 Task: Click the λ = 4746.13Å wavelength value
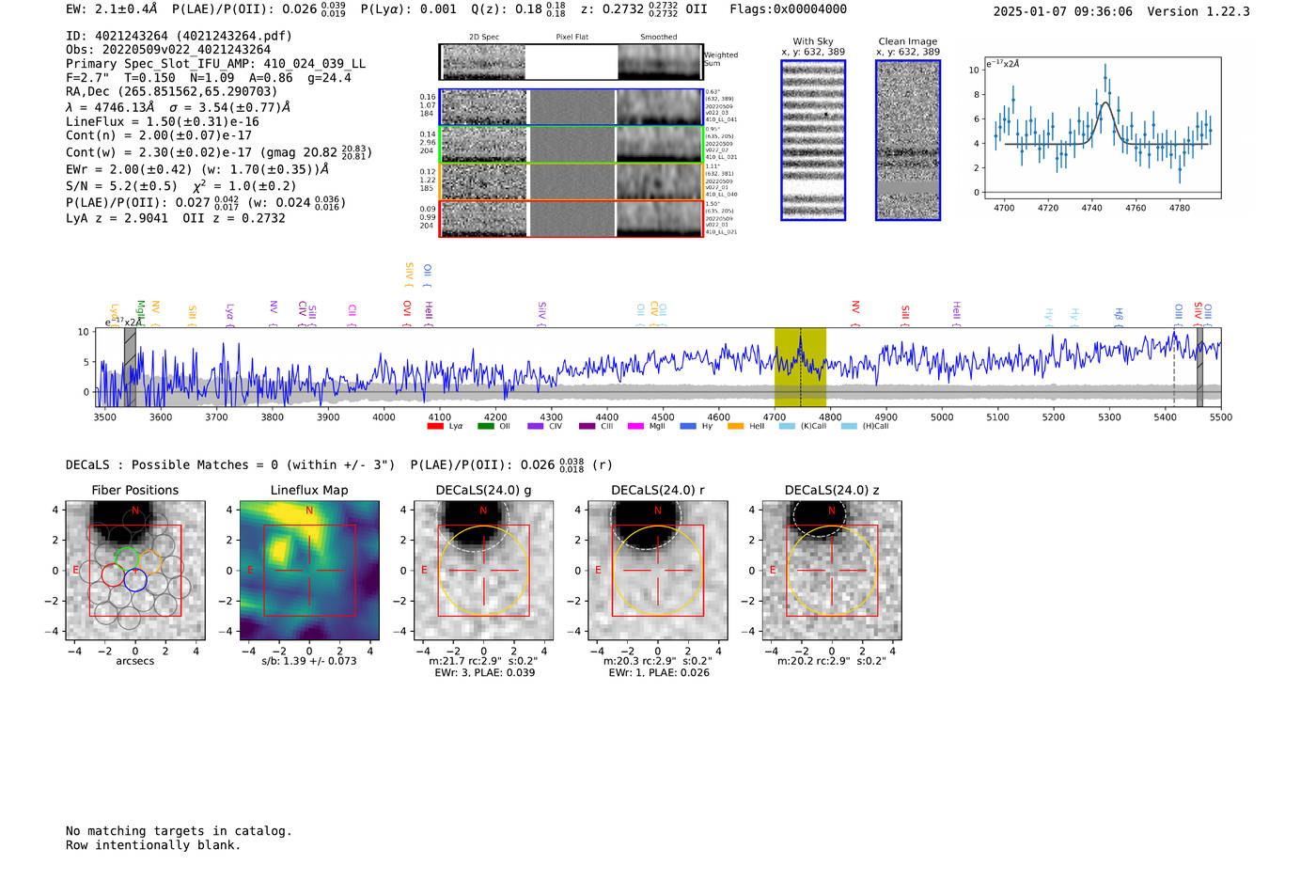point(110,107)
